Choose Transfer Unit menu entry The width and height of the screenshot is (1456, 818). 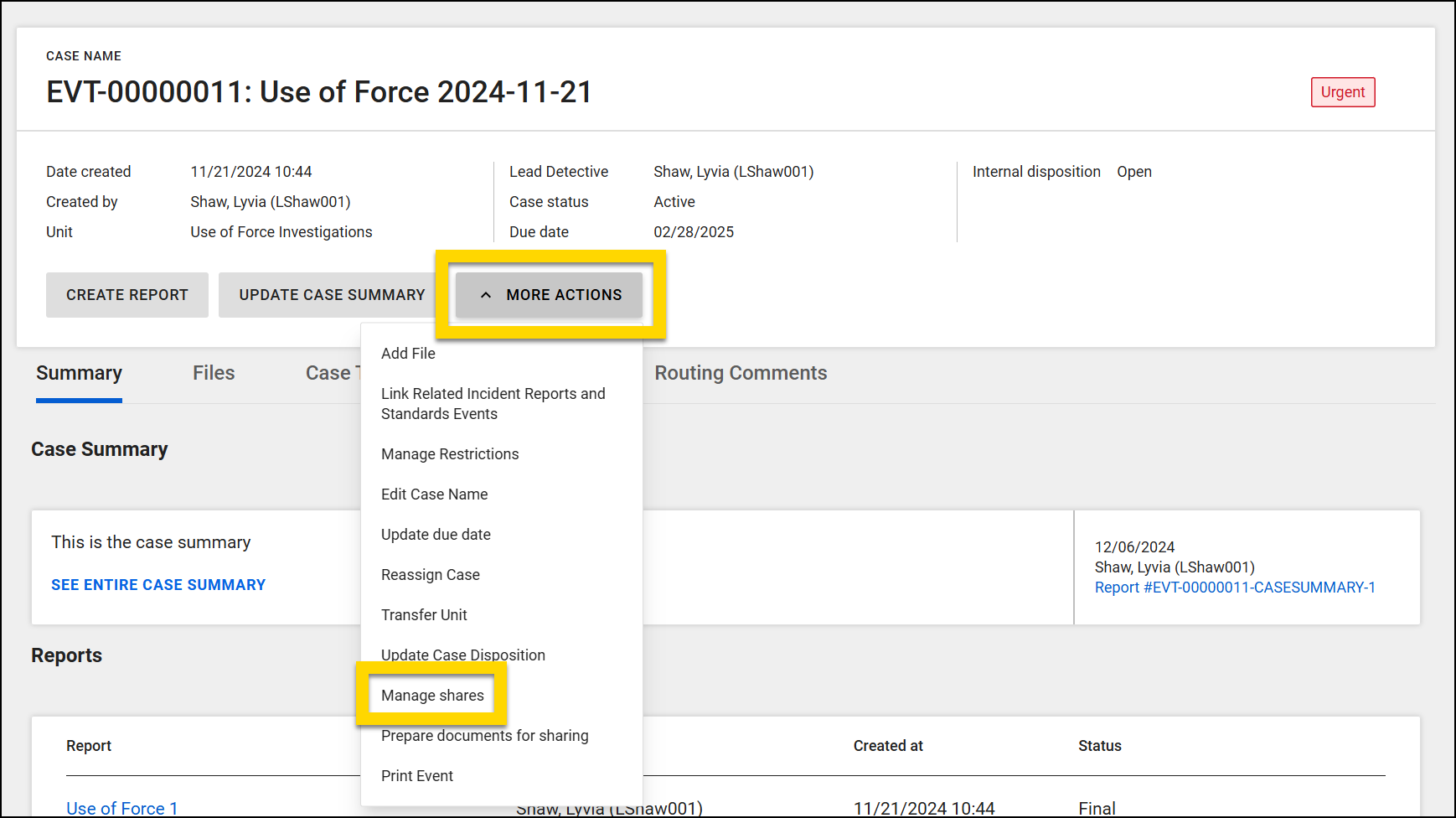coord(424,615)
